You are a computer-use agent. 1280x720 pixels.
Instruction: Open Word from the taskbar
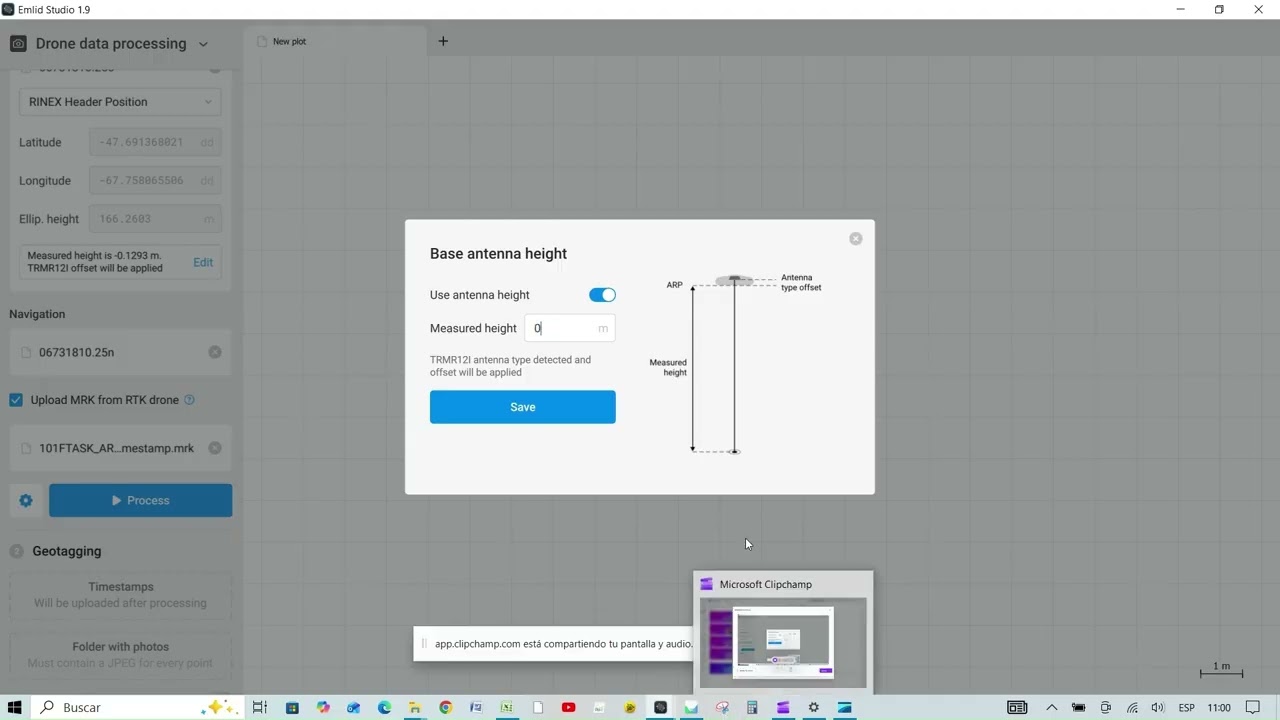point(476,707)
